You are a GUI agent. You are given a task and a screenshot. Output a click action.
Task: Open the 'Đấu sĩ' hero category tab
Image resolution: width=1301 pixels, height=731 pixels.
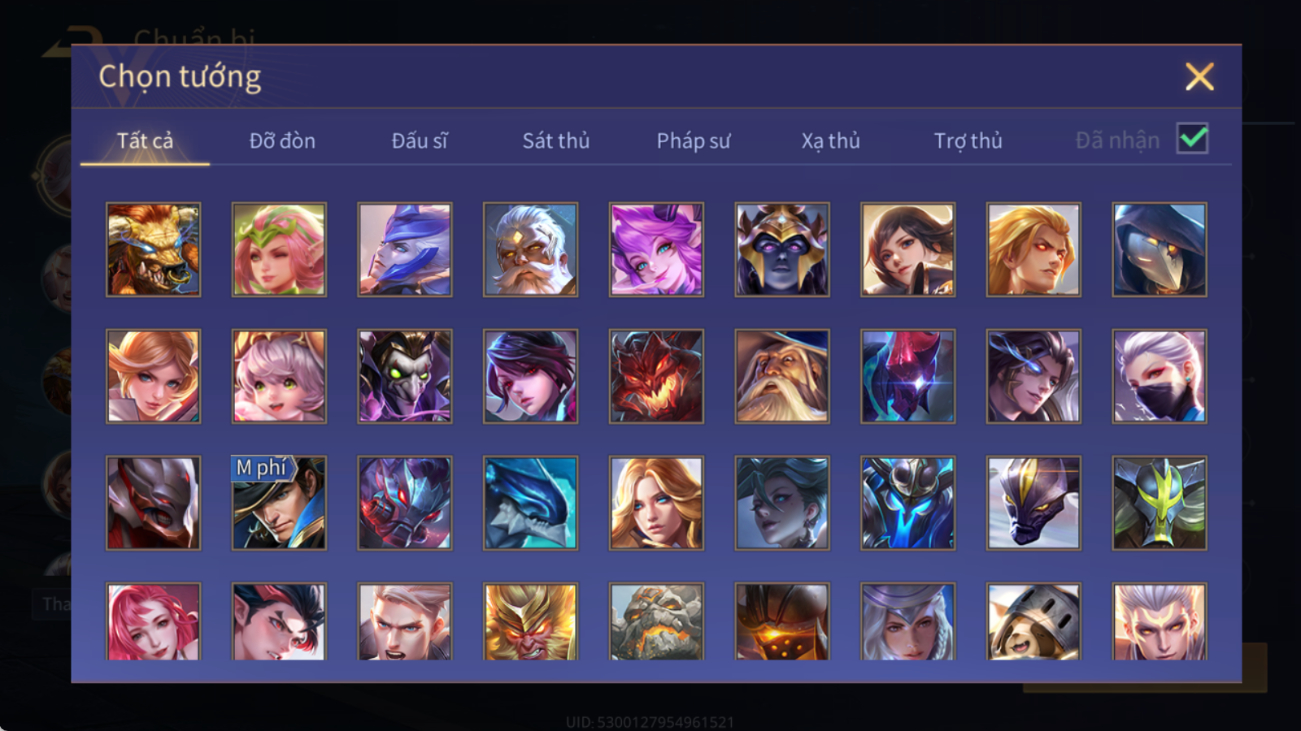tap(419, 141)
